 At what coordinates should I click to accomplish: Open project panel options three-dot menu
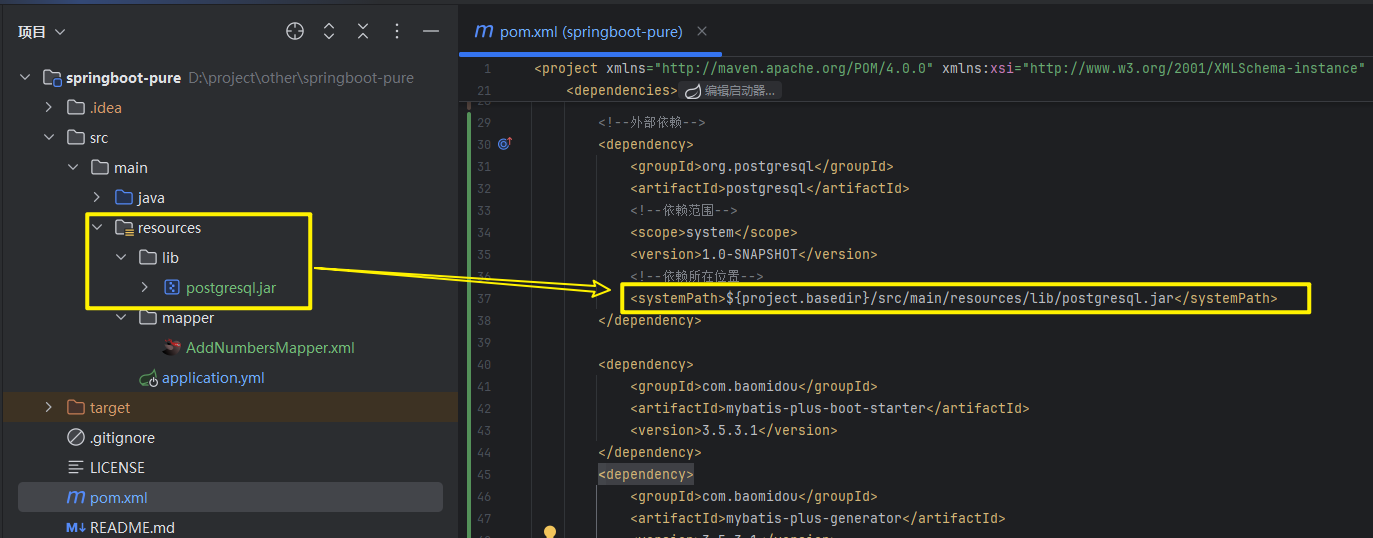[397, 32]
